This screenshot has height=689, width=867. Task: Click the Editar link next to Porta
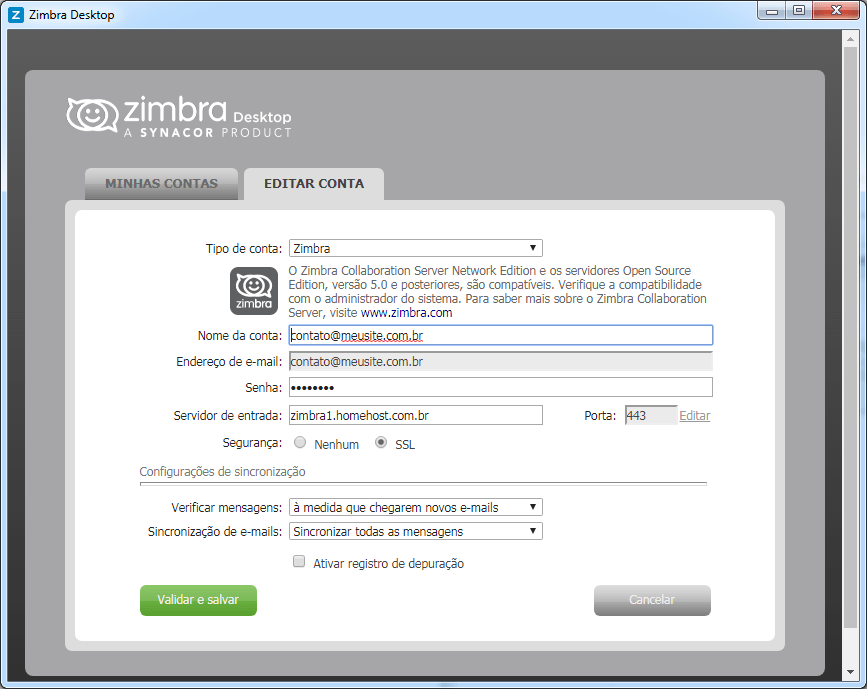[694, 416]
